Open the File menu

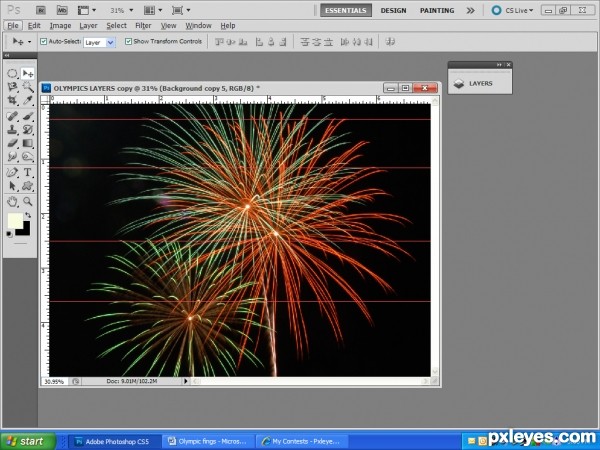pos(13,26)
